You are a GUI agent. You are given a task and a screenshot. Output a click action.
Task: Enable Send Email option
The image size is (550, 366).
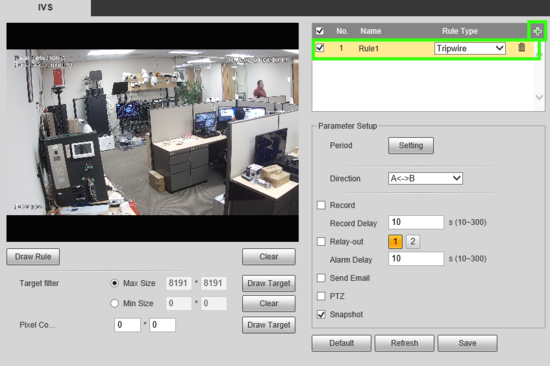pyautogui.click(x=321, y=278)
